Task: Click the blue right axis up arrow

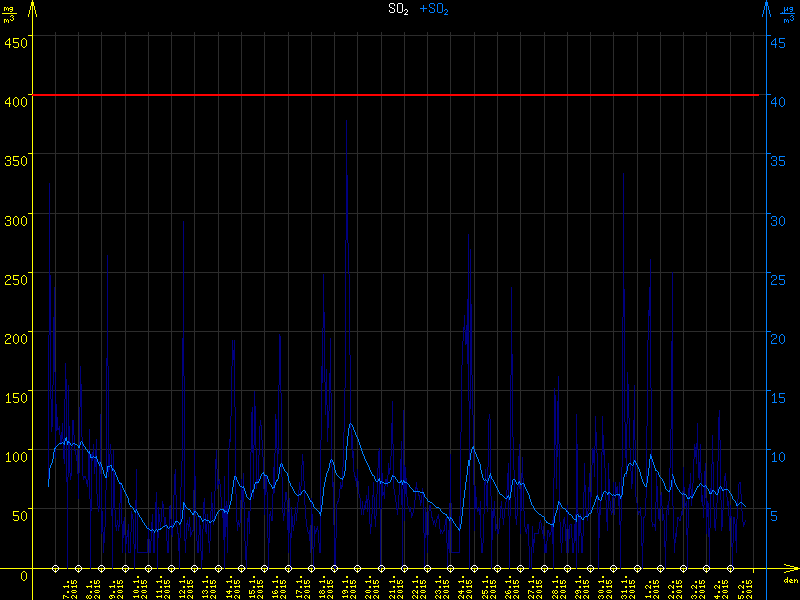Action: click(766, 10)
